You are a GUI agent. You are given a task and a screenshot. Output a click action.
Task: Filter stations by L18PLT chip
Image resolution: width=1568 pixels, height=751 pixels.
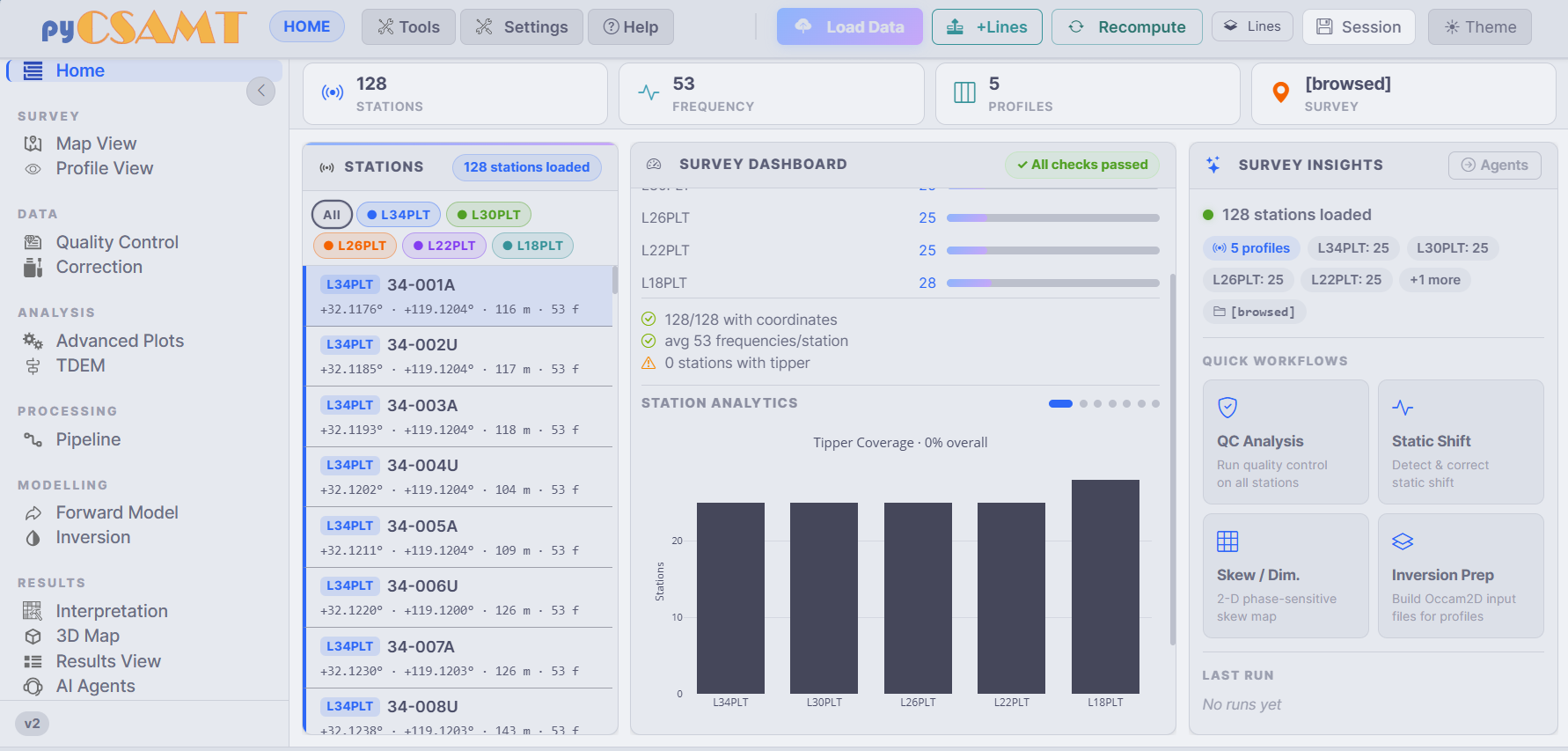point(532,246)
